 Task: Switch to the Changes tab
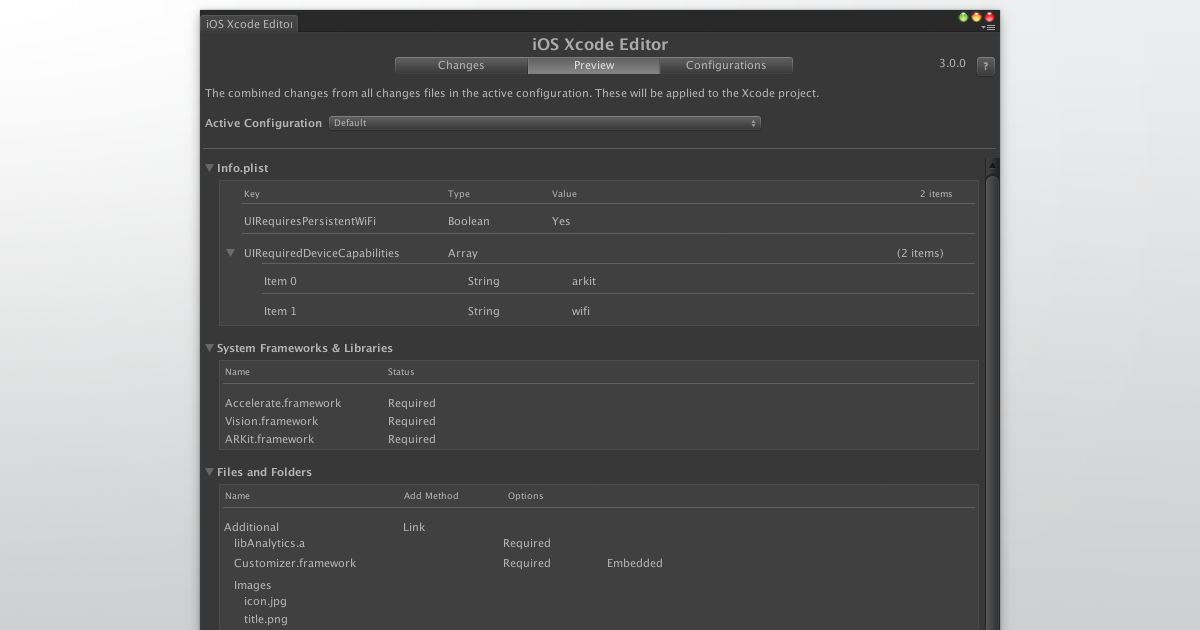pos(461,65)
